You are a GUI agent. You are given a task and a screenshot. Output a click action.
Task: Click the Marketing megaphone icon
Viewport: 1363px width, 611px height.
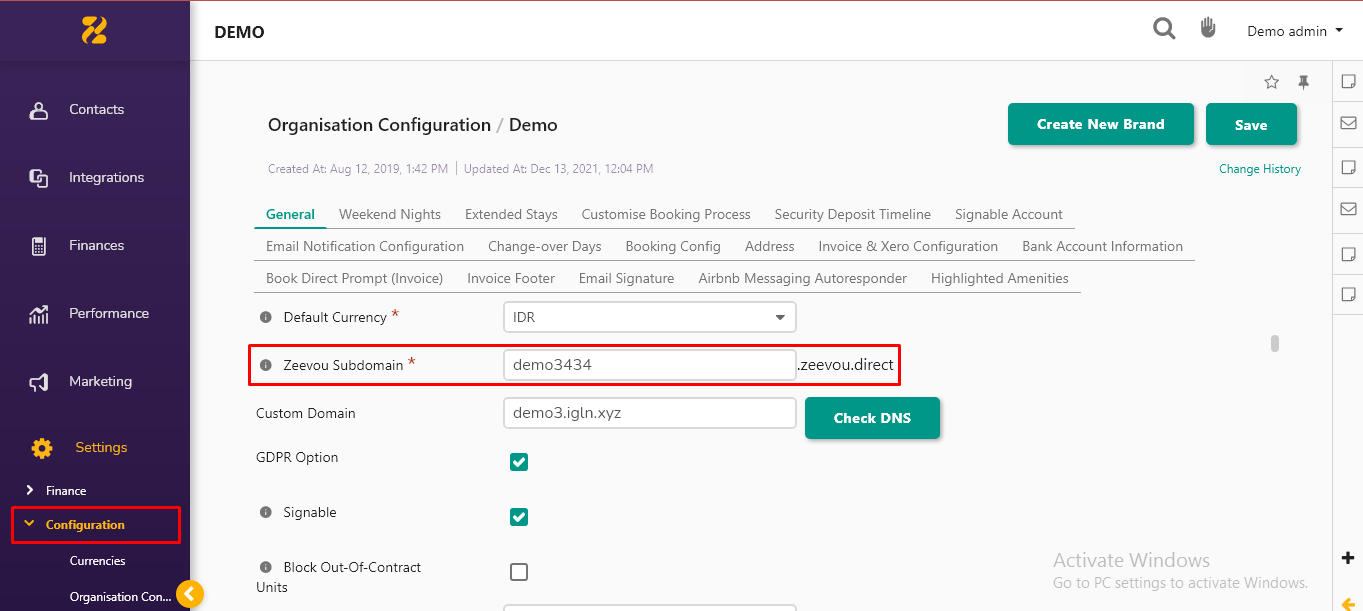[39, 382]
